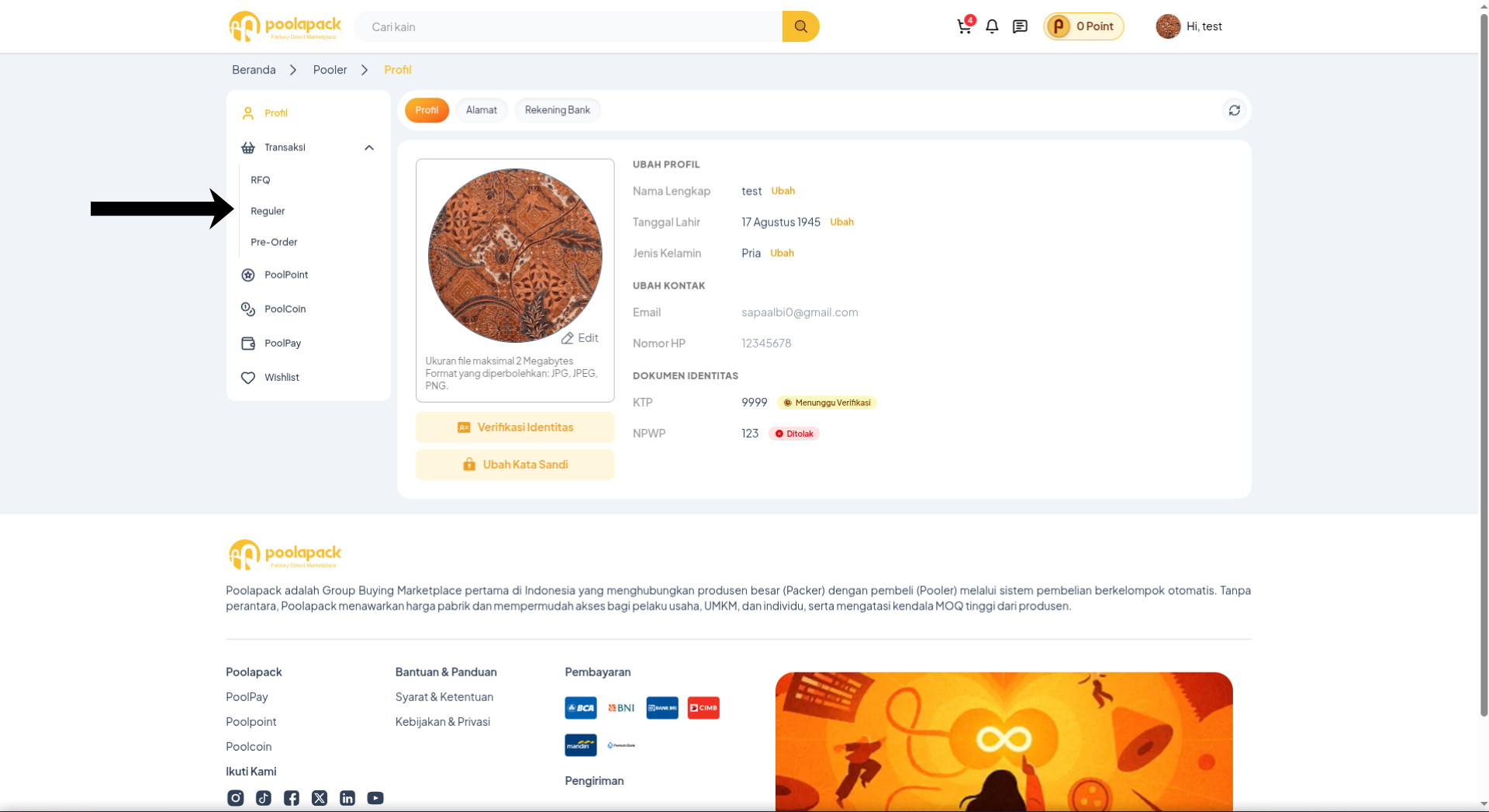Switch to the Alamat tab

(x=482, y=110)
